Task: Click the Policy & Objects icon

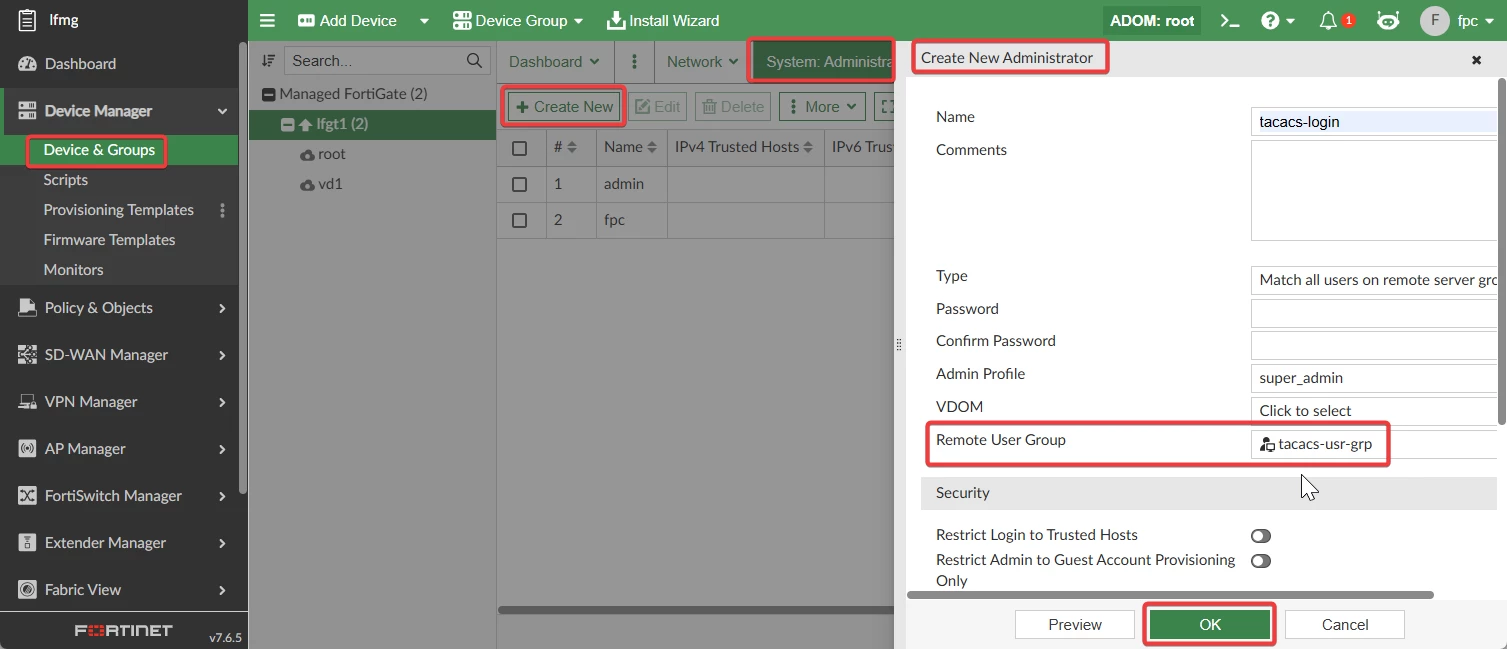Action: pos(27,308)
